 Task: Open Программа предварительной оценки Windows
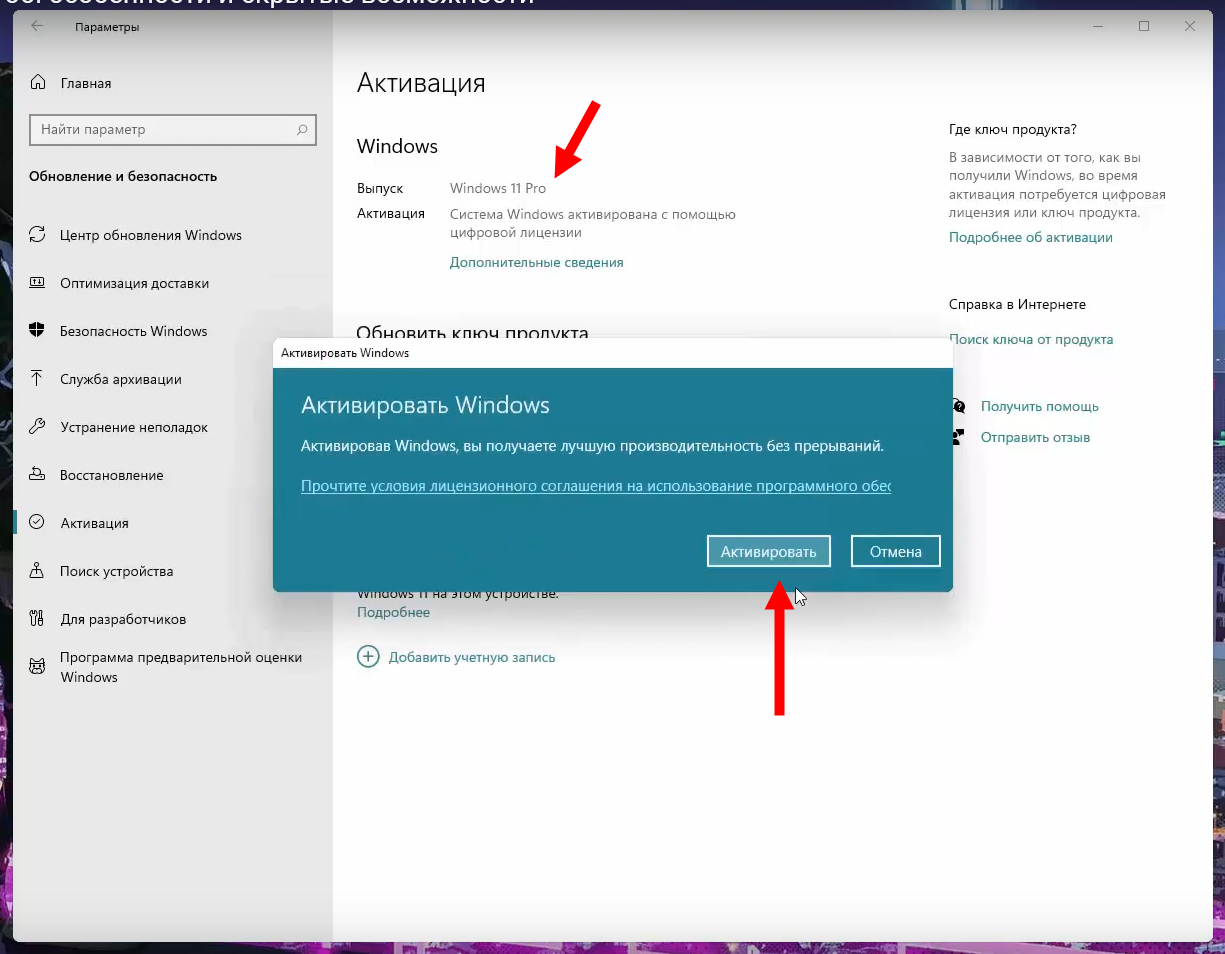pyautogui.click(x=173, y=667)
